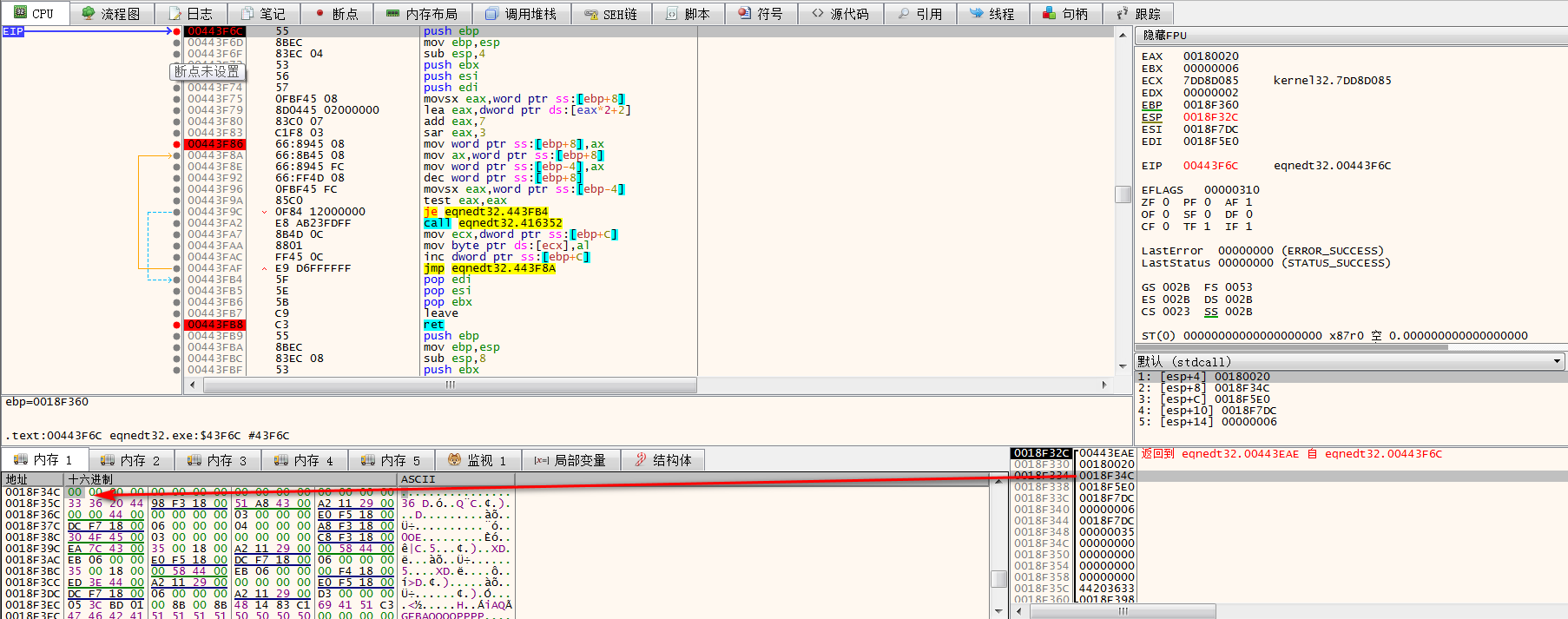Click the 地址 column header in dump
The height and width of the screenshot is (619, 1568).
point(33,479)
